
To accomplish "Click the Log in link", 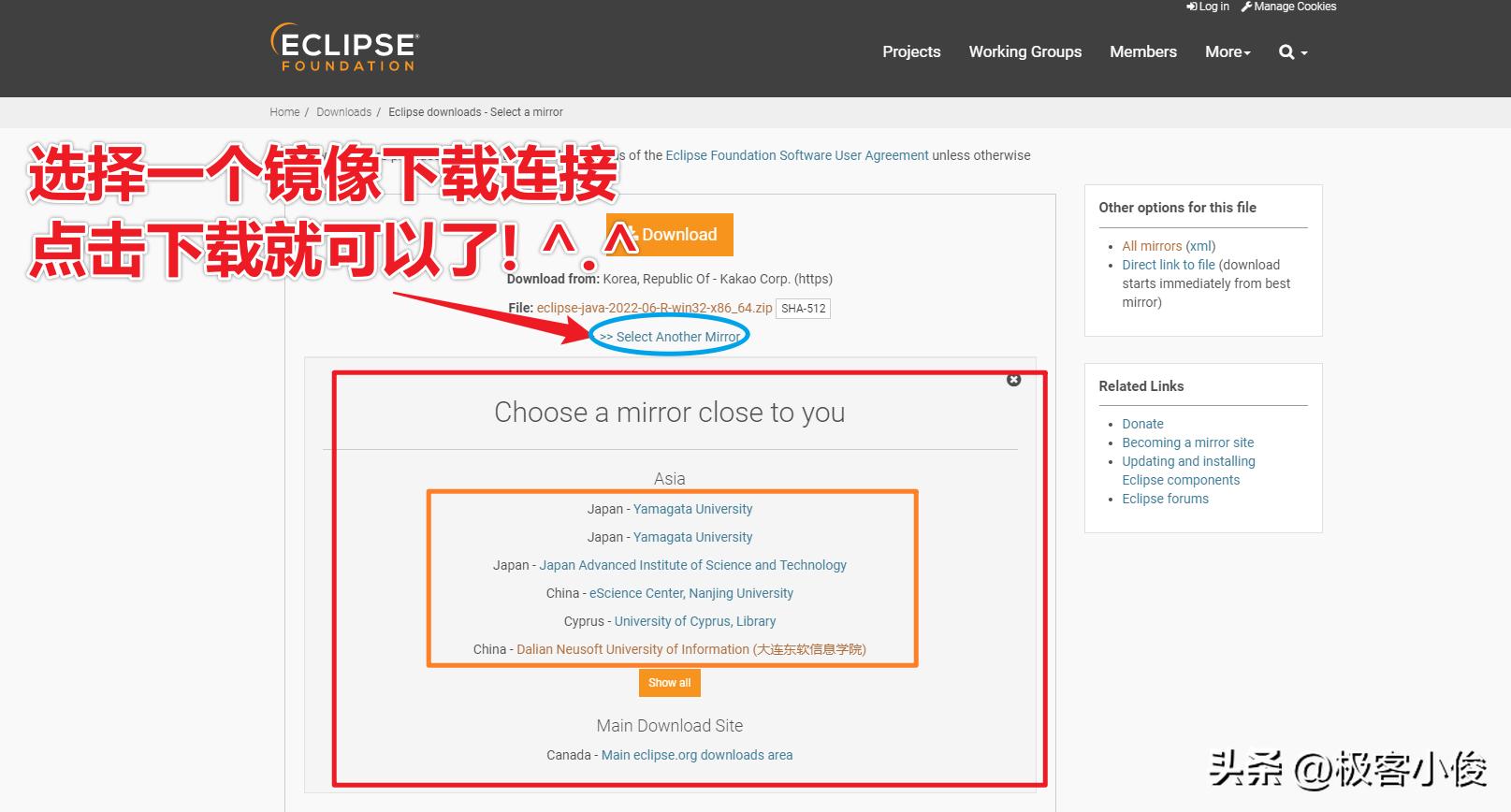I will [x=1208, y=7].
